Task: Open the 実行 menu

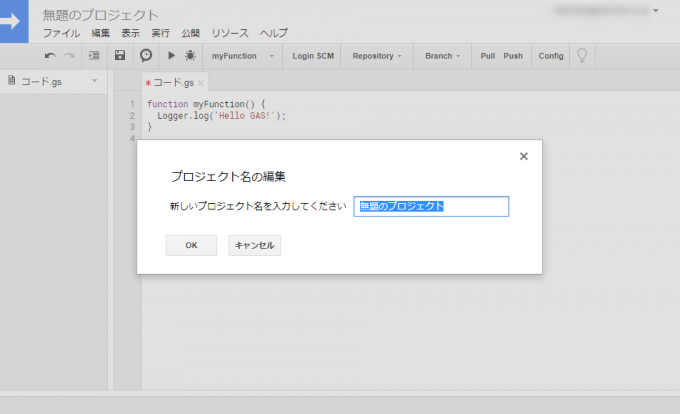Action: (x=160, y=33)
